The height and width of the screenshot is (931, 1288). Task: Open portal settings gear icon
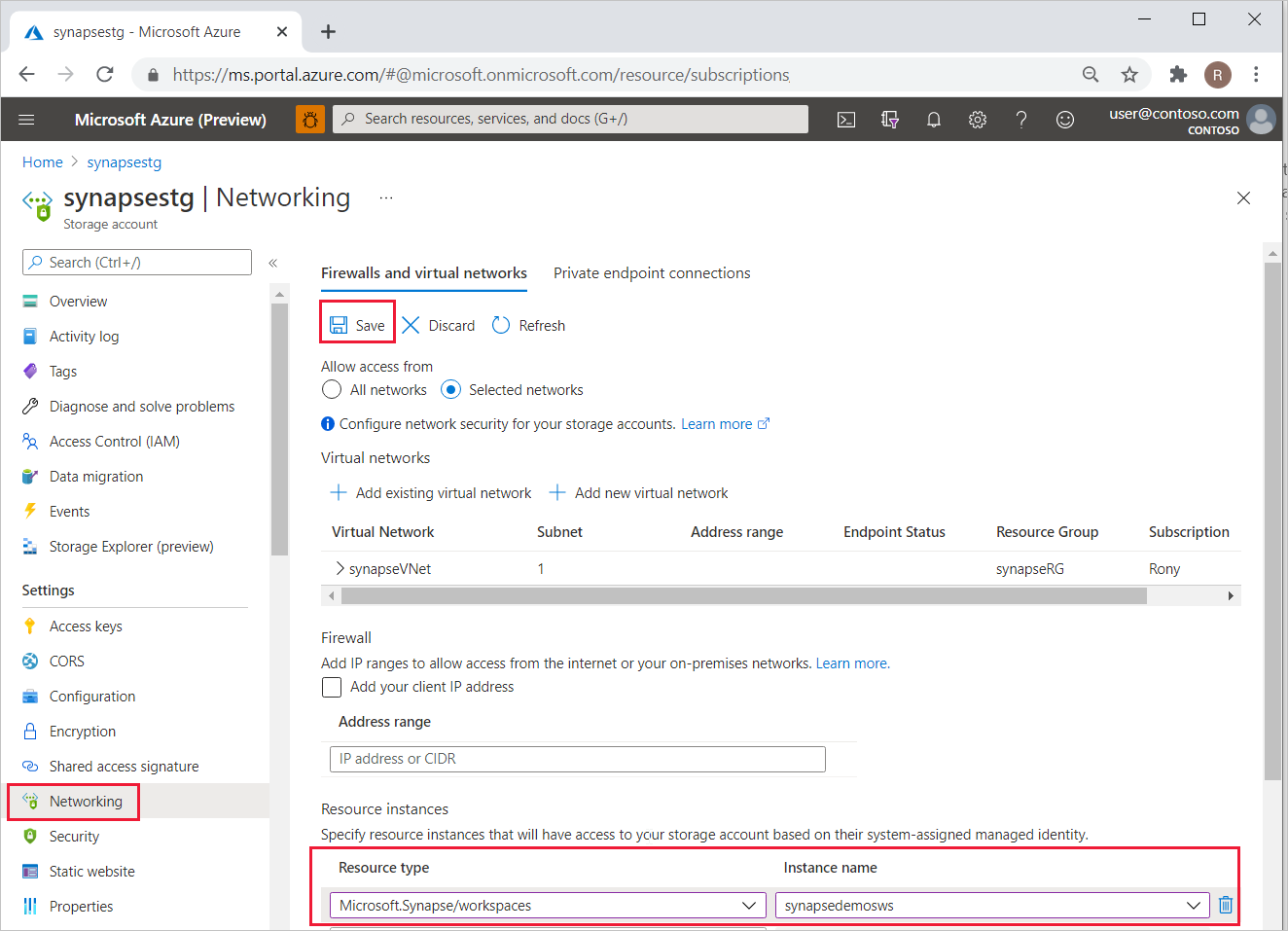pyautogui.click(x=977, y=120)
